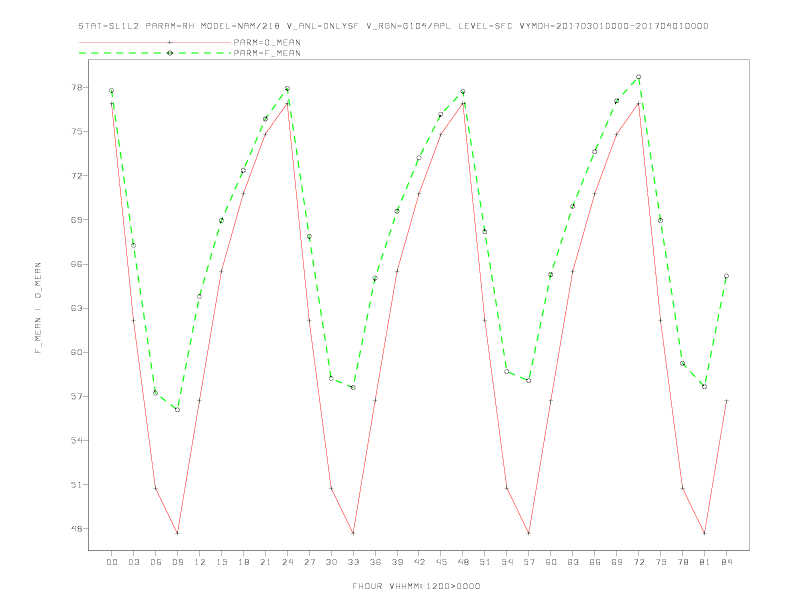
Task: Click the green F_MEAN circle point at hour 84
Action: (x=726, y=276)
